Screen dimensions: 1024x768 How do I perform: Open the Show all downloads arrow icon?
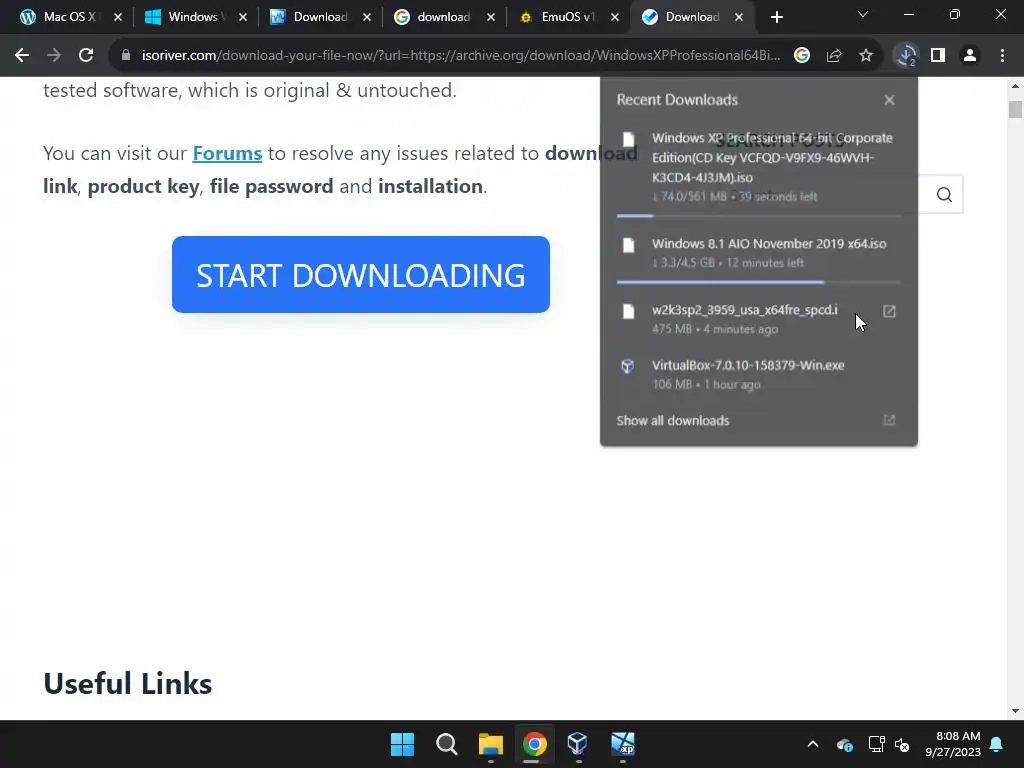(889, 420)
